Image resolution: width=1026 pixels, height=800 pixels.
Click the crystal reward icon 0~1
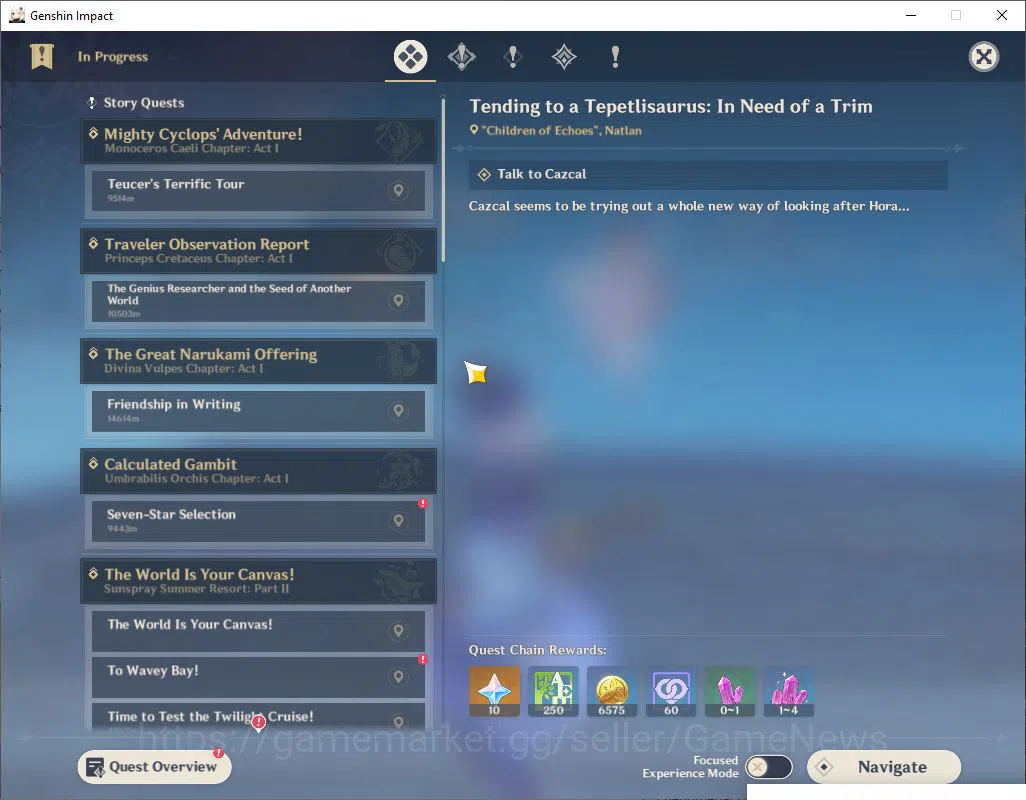click(x=730, y=691)
